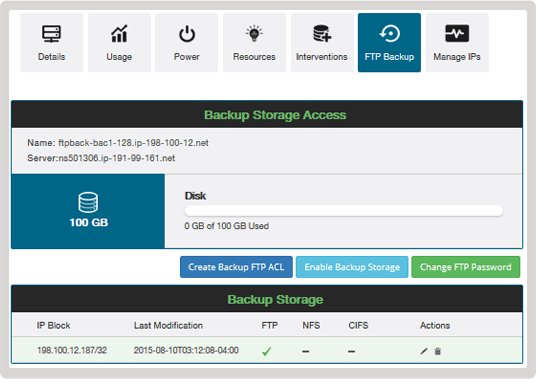Open the Manage IPs monitor icon
The image size is (536, 379).
point(457,33)
